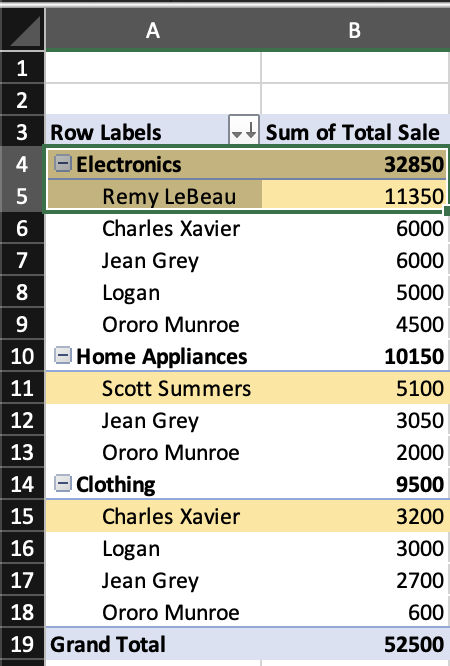Click the select-all corner triangle
The image size is (450, 666).
pos(23,30)
